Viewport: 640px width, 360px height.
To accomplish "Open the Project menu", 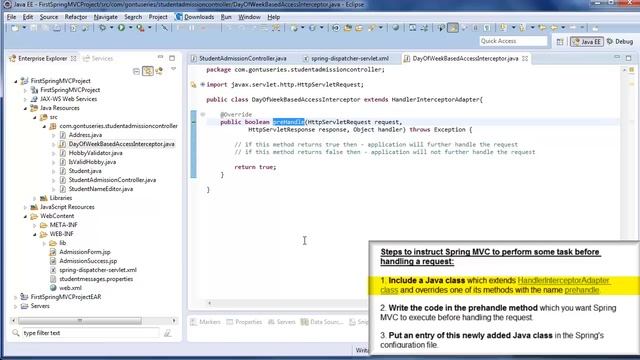I will coord(158,17).
